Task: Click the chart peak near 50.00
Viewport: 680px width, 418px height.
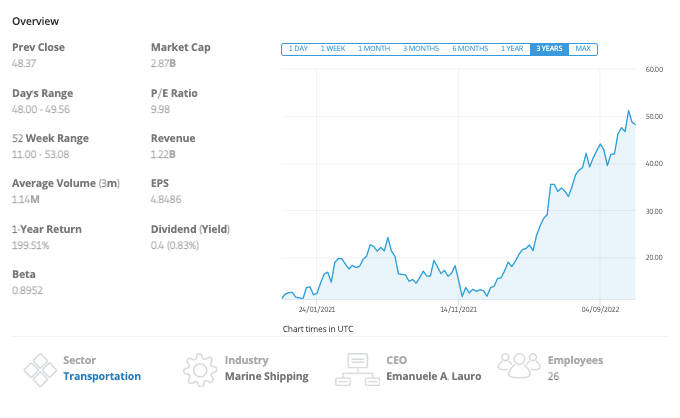Action: pos(628,111)
